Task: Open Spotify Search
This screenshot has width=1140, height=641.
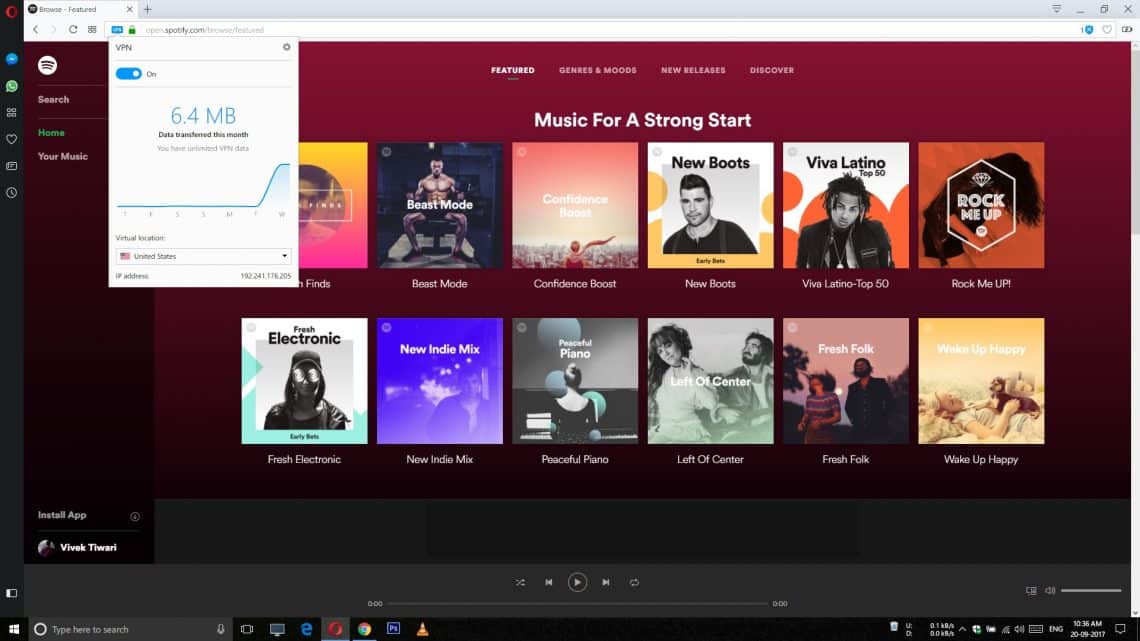Action: coord(54,100)
